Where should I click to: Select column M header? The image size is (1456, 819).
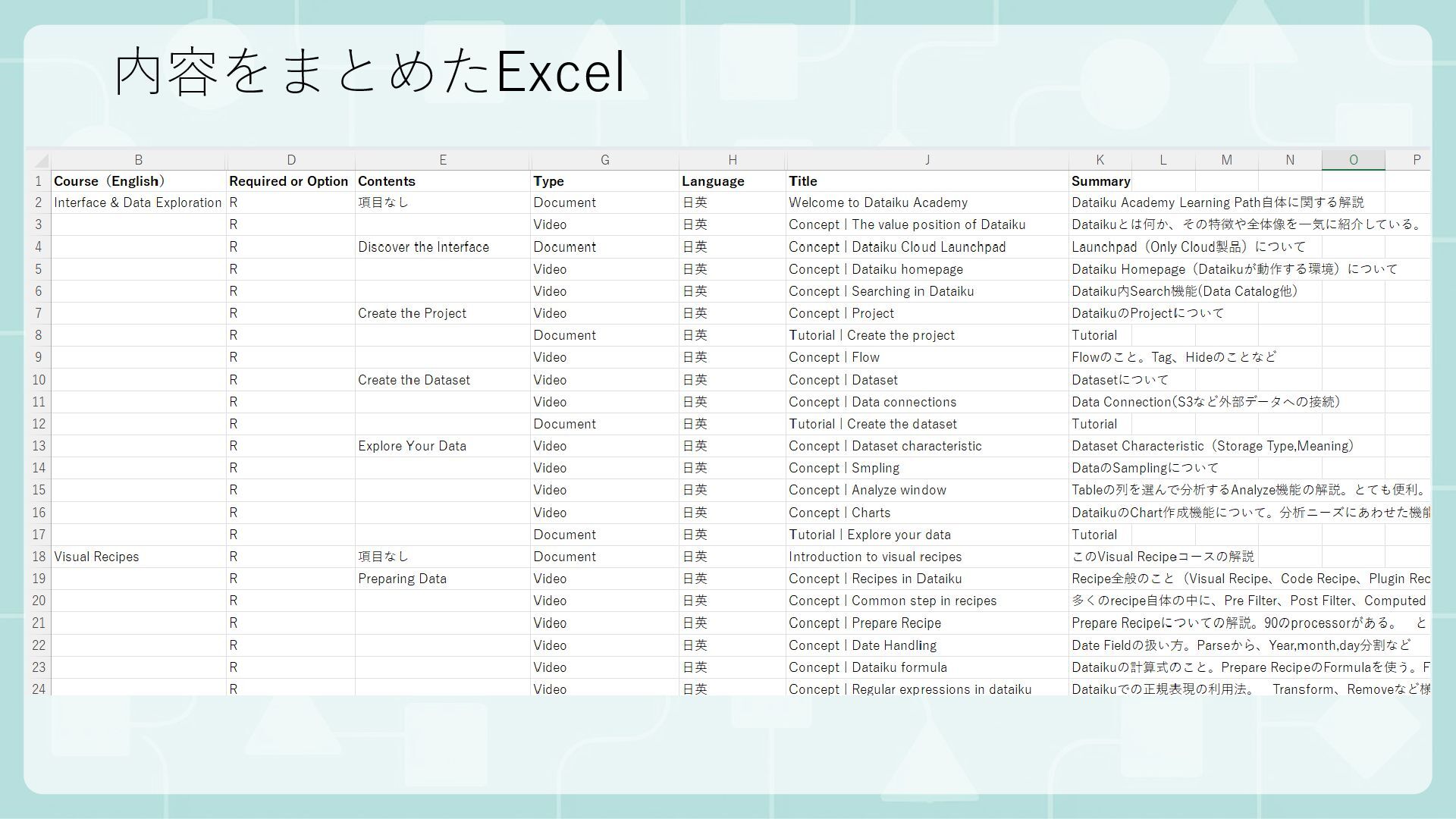[x=1227, y=160]
